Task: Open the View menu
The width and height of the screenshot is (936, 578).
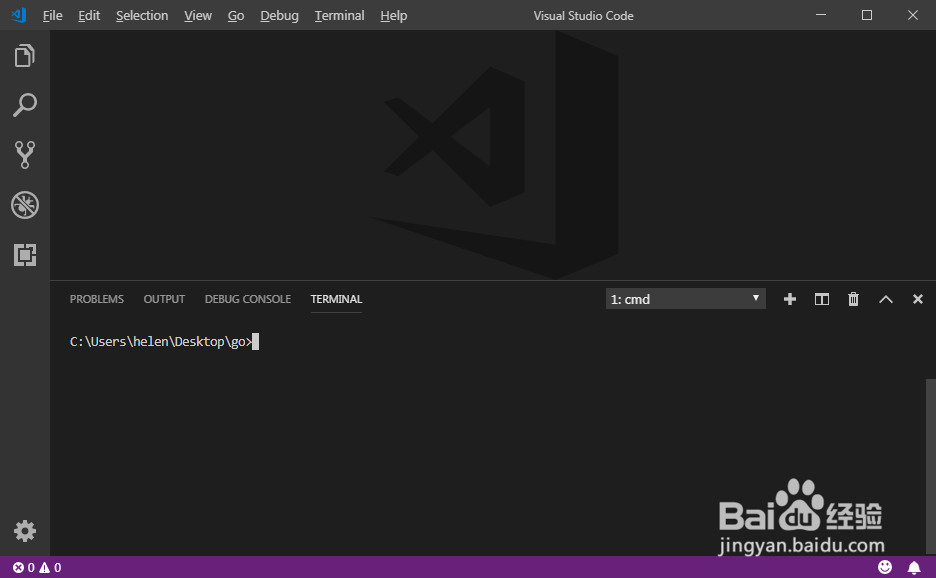Action: [x=198, y=16]
